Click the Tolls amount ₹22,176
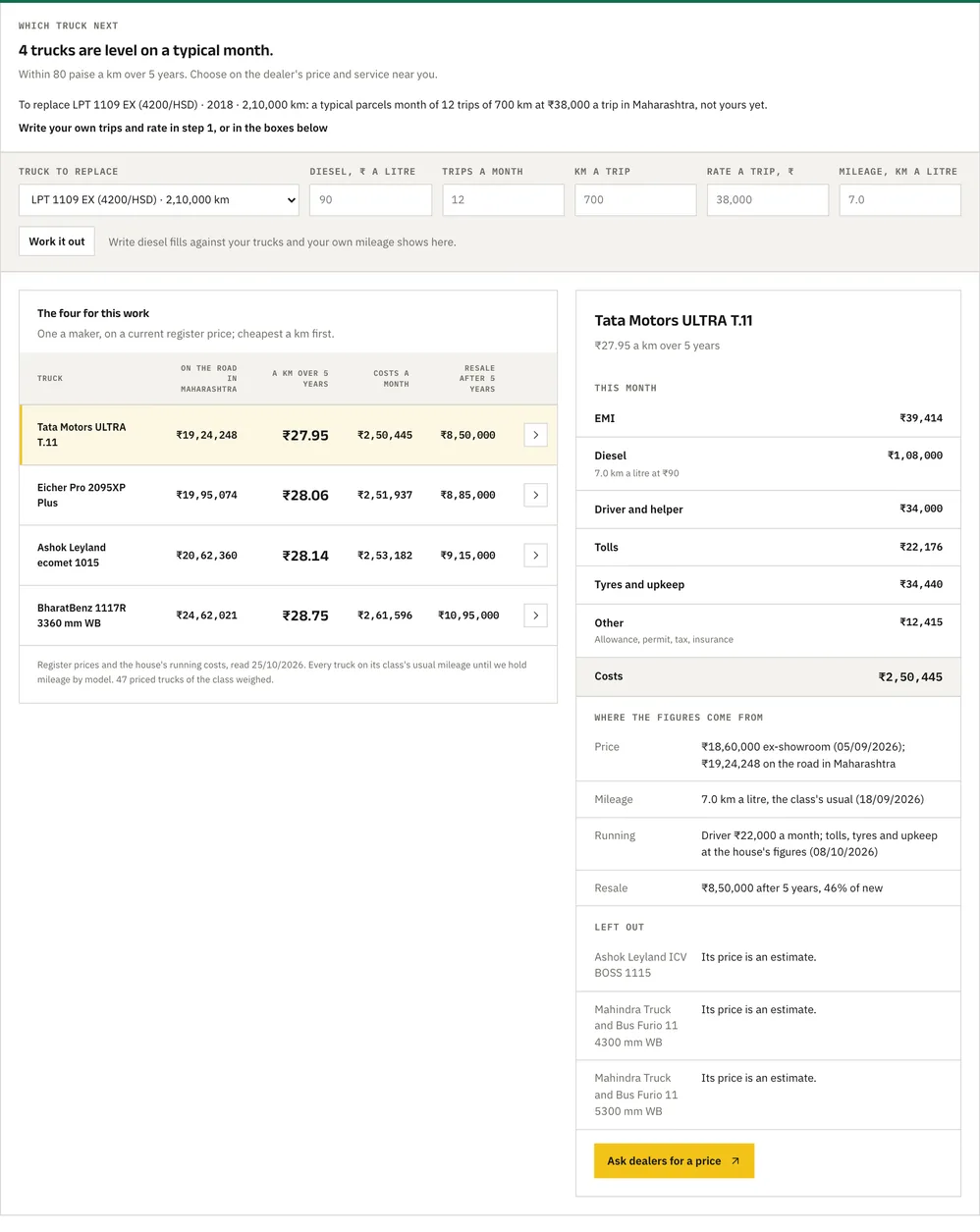 click(921, 547)
